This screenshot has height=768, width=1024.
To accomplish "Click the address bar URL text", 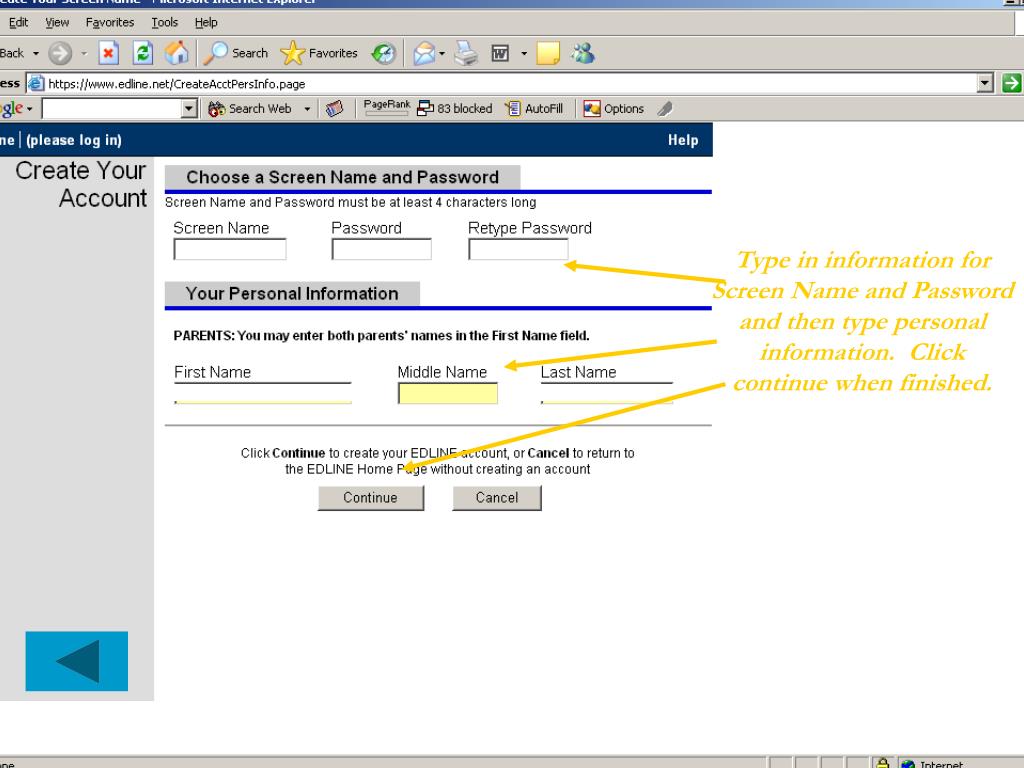I will point(176,84).
